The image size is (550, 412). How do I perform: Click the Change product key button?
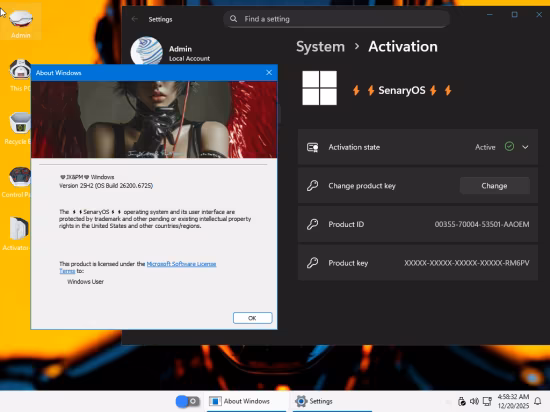(494, 186)
